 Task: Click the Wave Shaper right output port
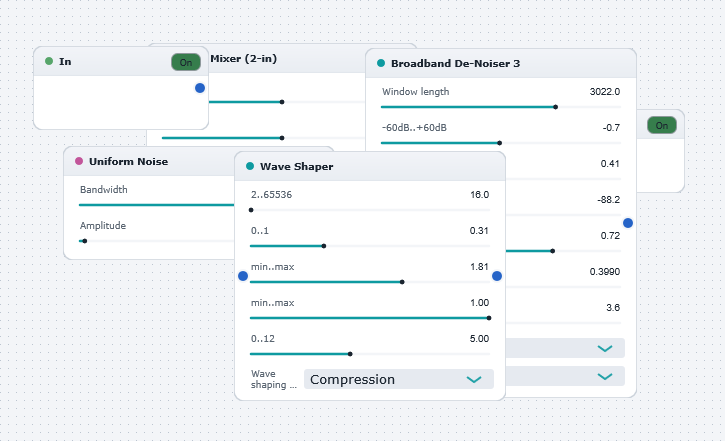[x=497, y=276]
